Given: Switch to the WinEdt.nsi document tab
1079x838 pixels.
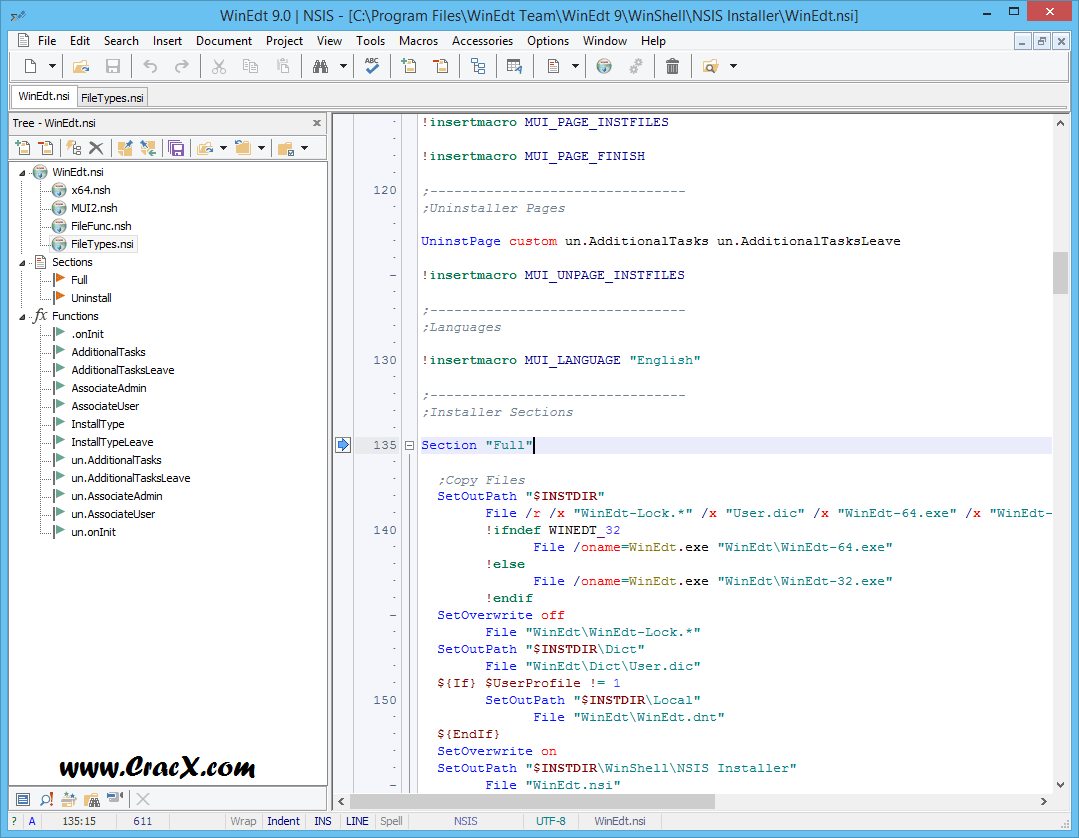Looking at the screenshot, I should [x=44, y=96].
